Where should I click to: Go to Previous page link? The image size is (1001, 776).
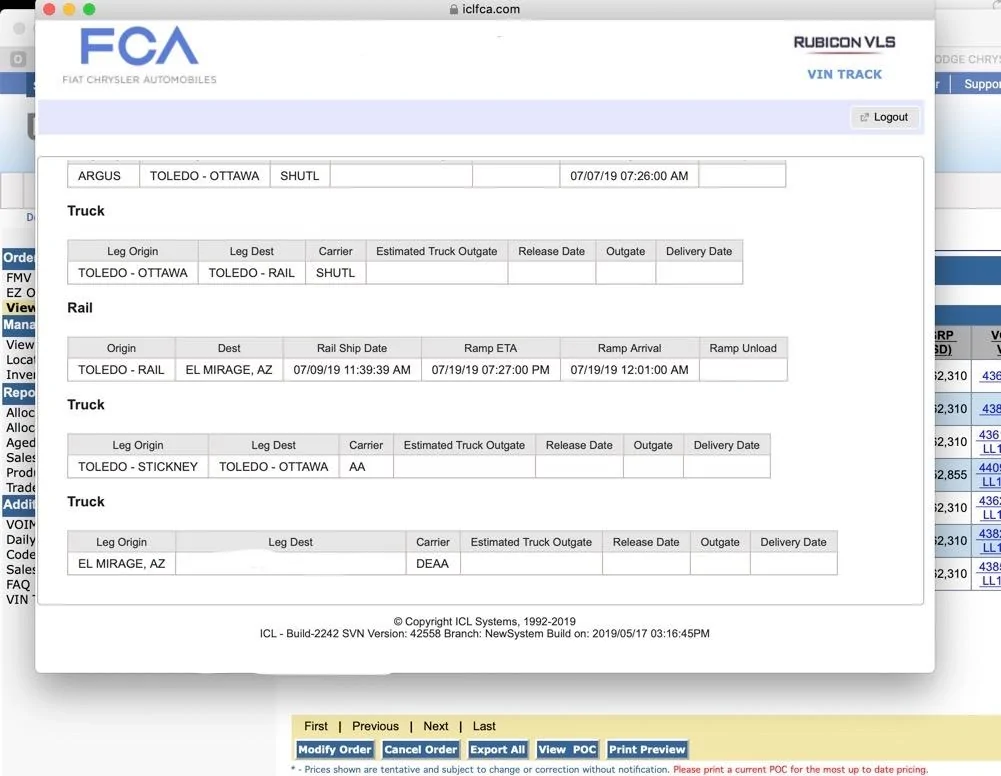pyautogui.click(x=375, y=726)
